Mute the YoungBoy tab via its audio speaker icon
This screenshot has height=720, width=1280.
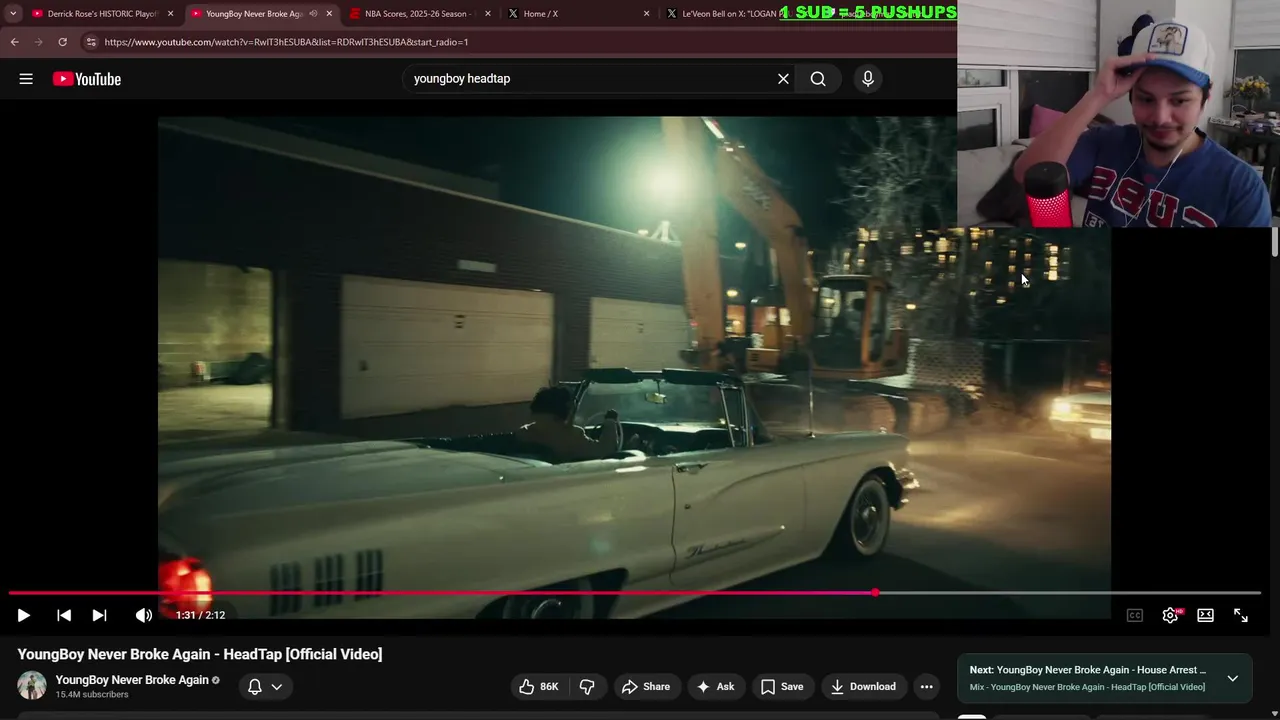(313, 14)
